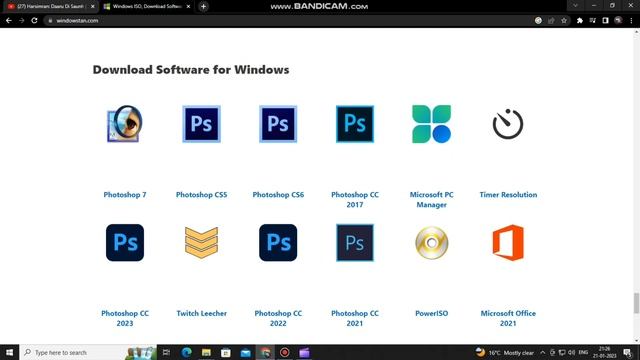This screenshot has height=360, width=640.
Task: Go forward in browser history
Action: [22, 20]
